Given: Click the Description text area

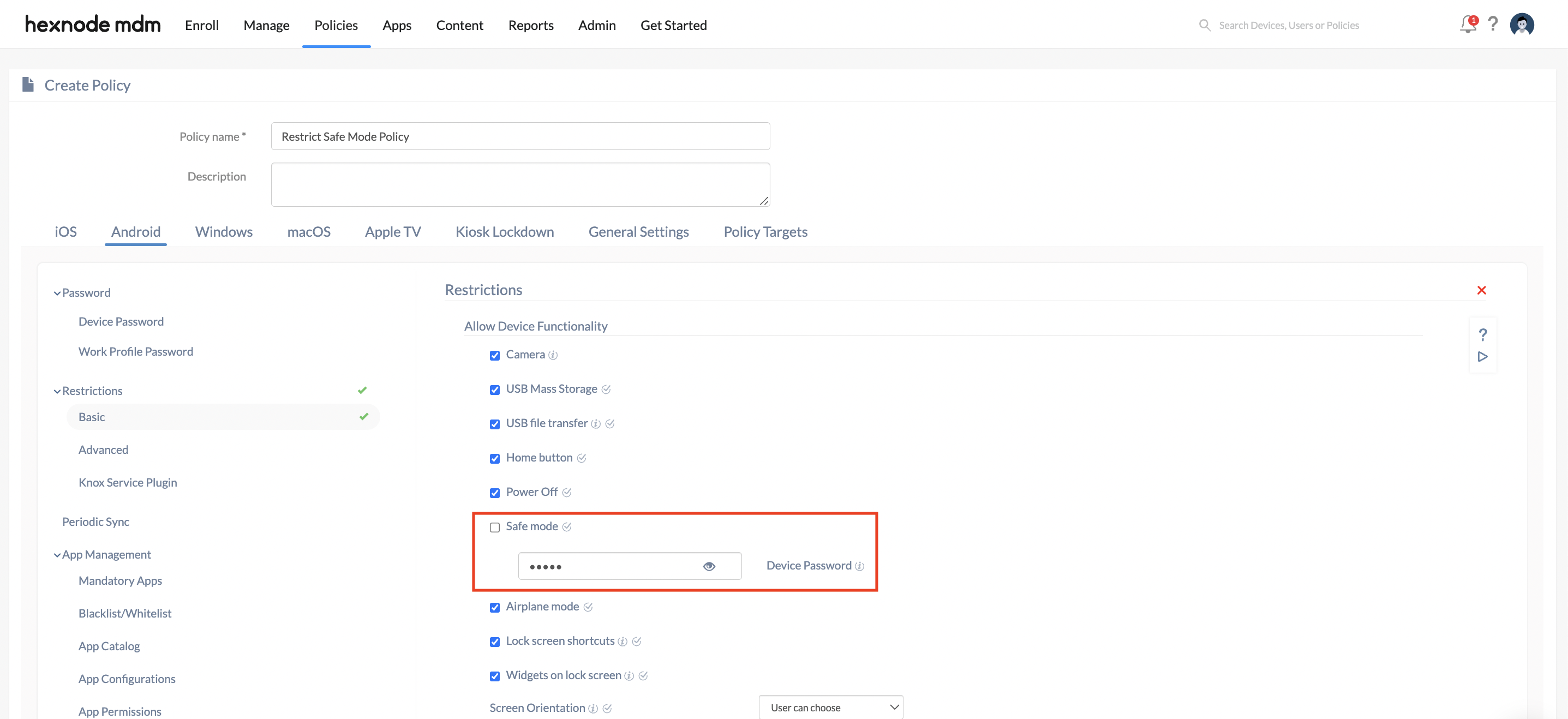Looking at the screenshot, I should 520,184.
